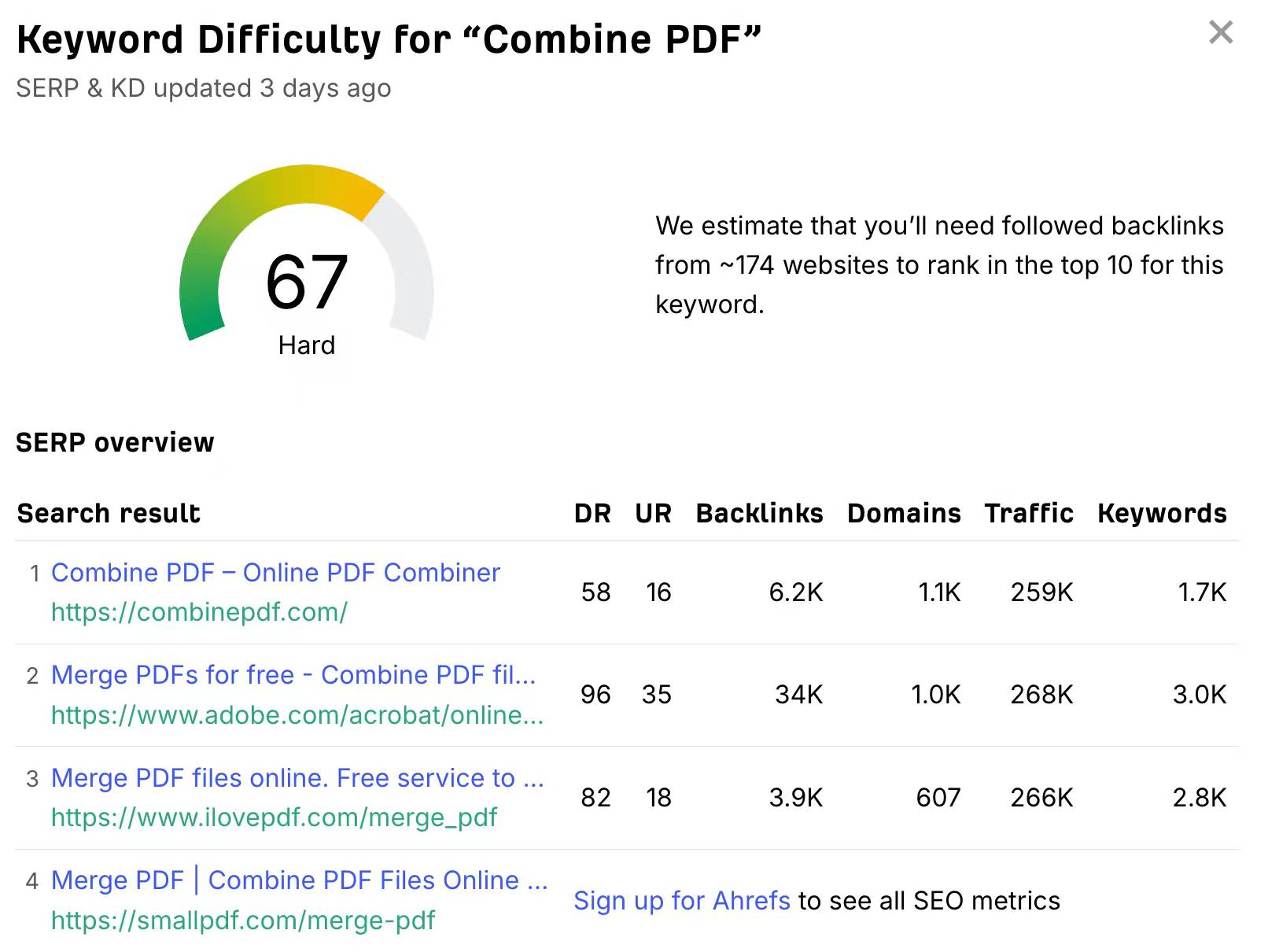Visit the combinepdf.com URL link
1268x952 pixels.
(x=199, y=612)
